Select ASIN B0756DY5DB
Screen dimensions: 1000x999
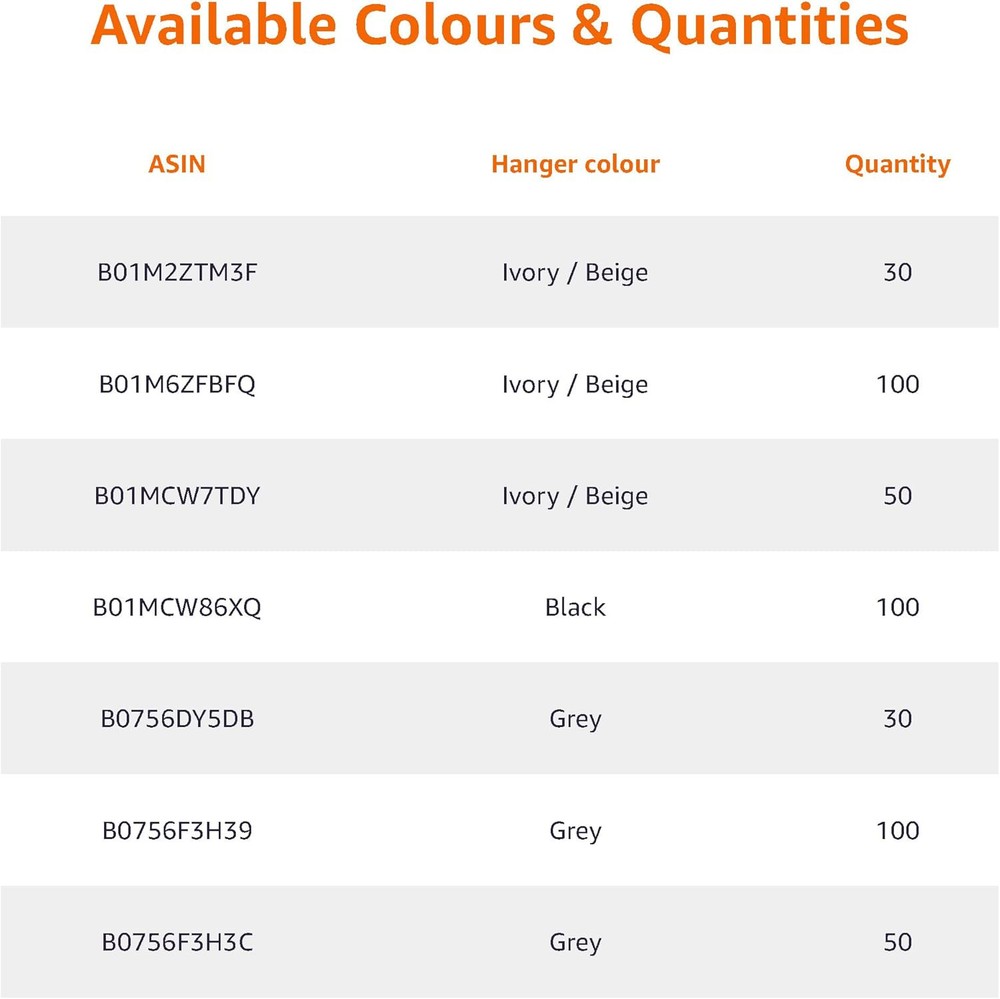[x=177, y=719]
